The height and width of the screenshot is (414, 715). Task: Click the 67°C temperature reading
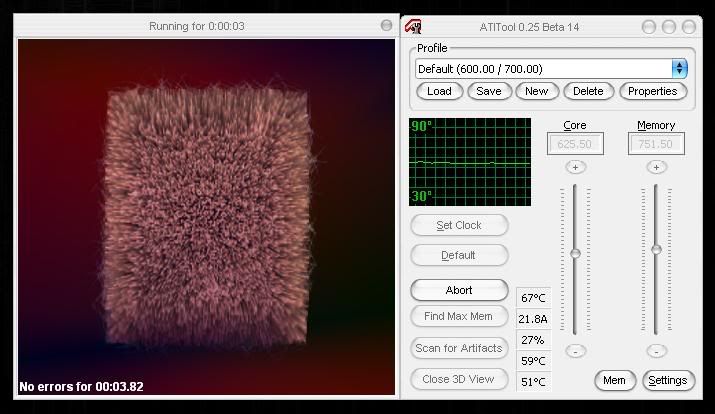[x=533, y=298]
